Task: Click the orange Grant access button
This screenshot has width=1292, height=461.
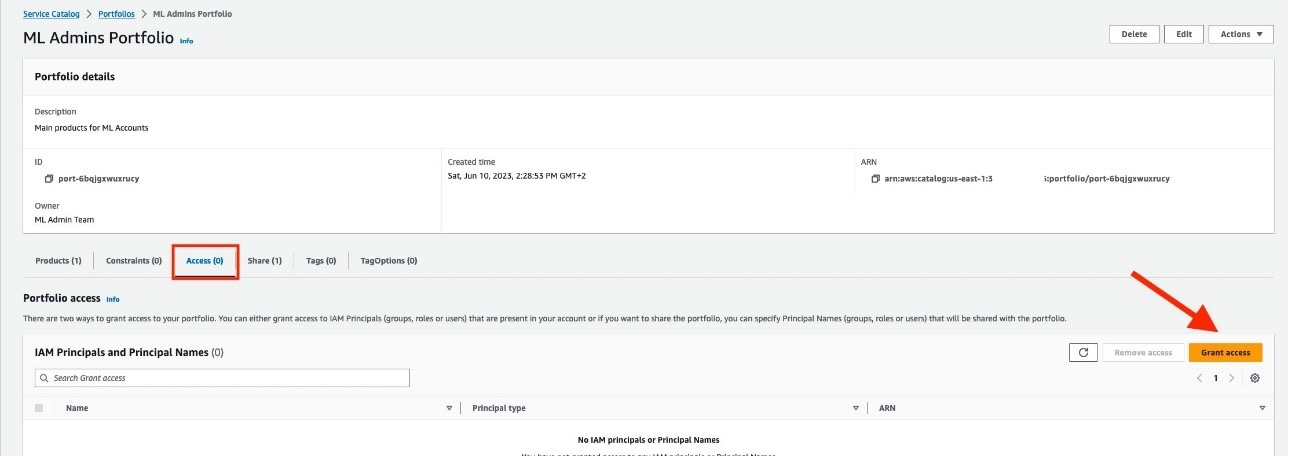Action: [1225, 352]
